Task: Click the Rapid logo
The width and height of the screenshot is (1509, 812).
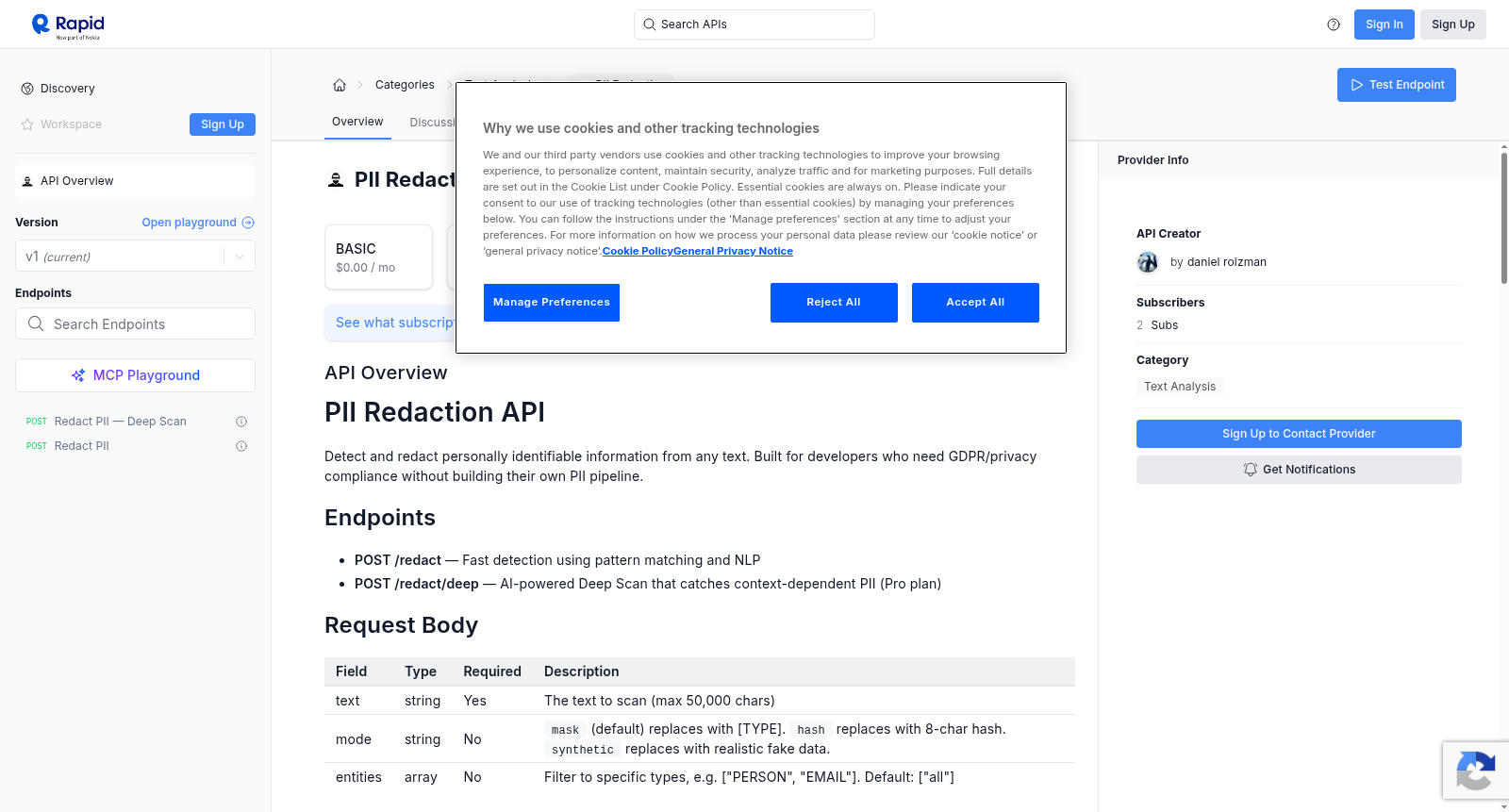Action: click(x=68, y=25)
